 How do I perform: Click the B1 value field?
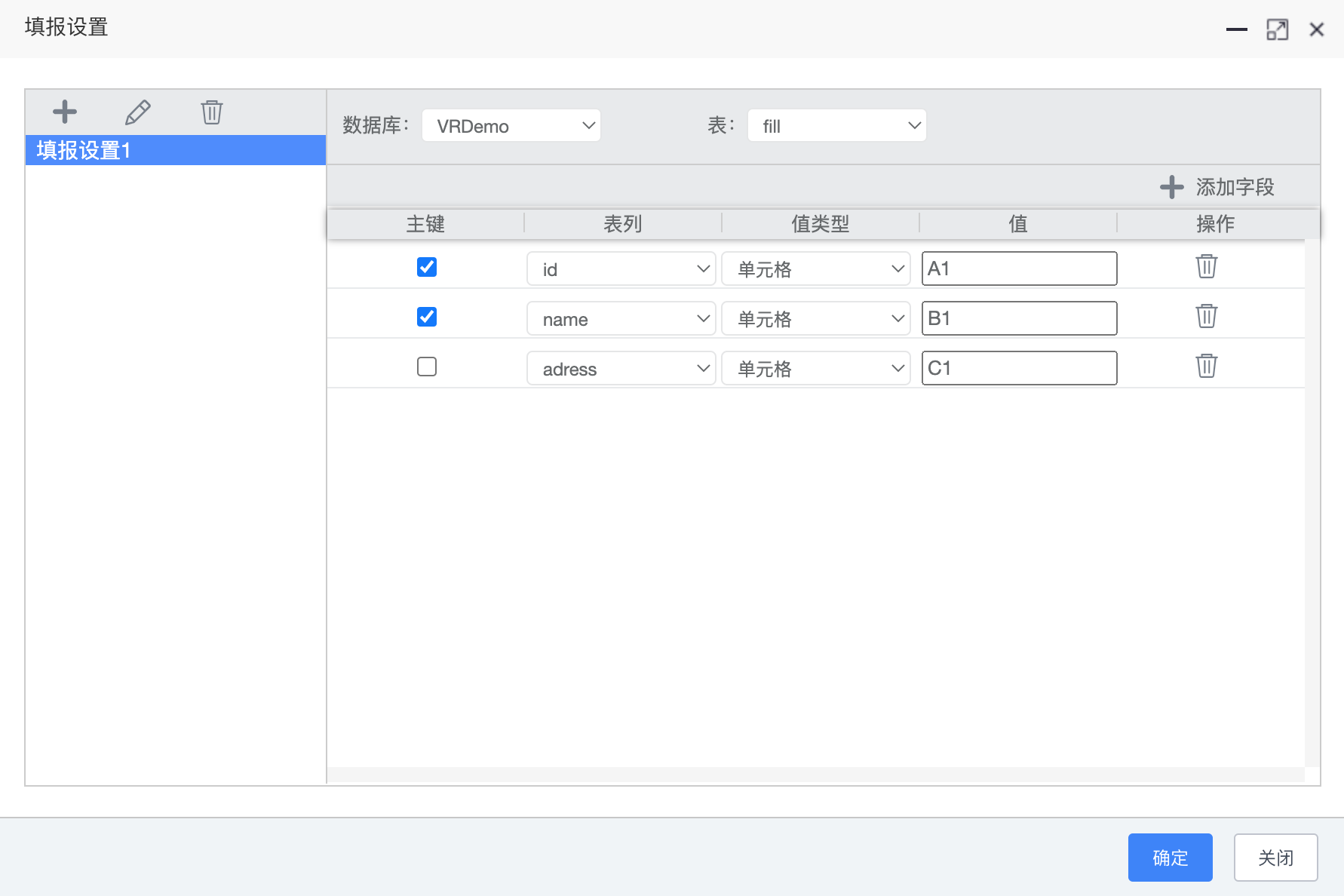point(1020,318)
